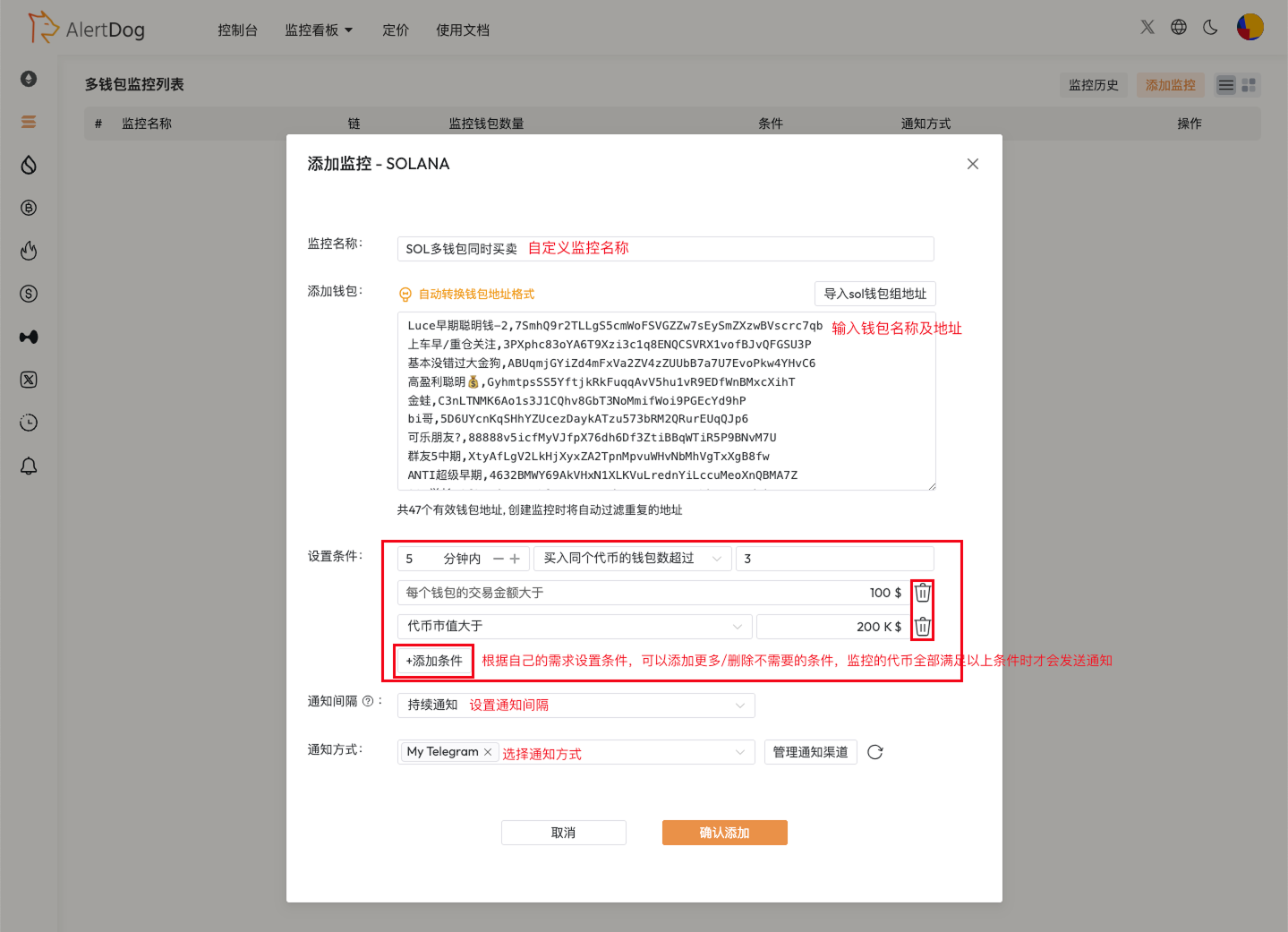Open the X (Twitter) icon in top bar
The width and height of the screenshot is (1288, 932).
tap(1147, 26)
